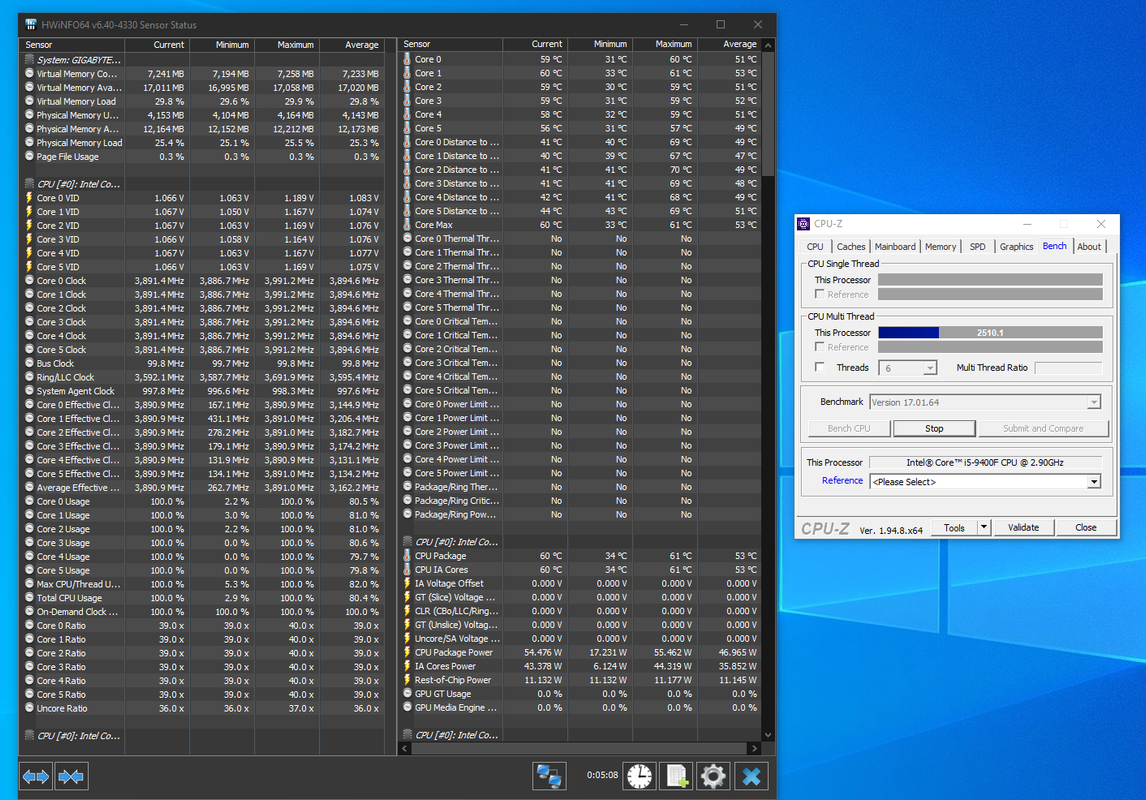Click the right panel vertical scrollbar thumb
1146x800 pixels.
coord(767,113)
